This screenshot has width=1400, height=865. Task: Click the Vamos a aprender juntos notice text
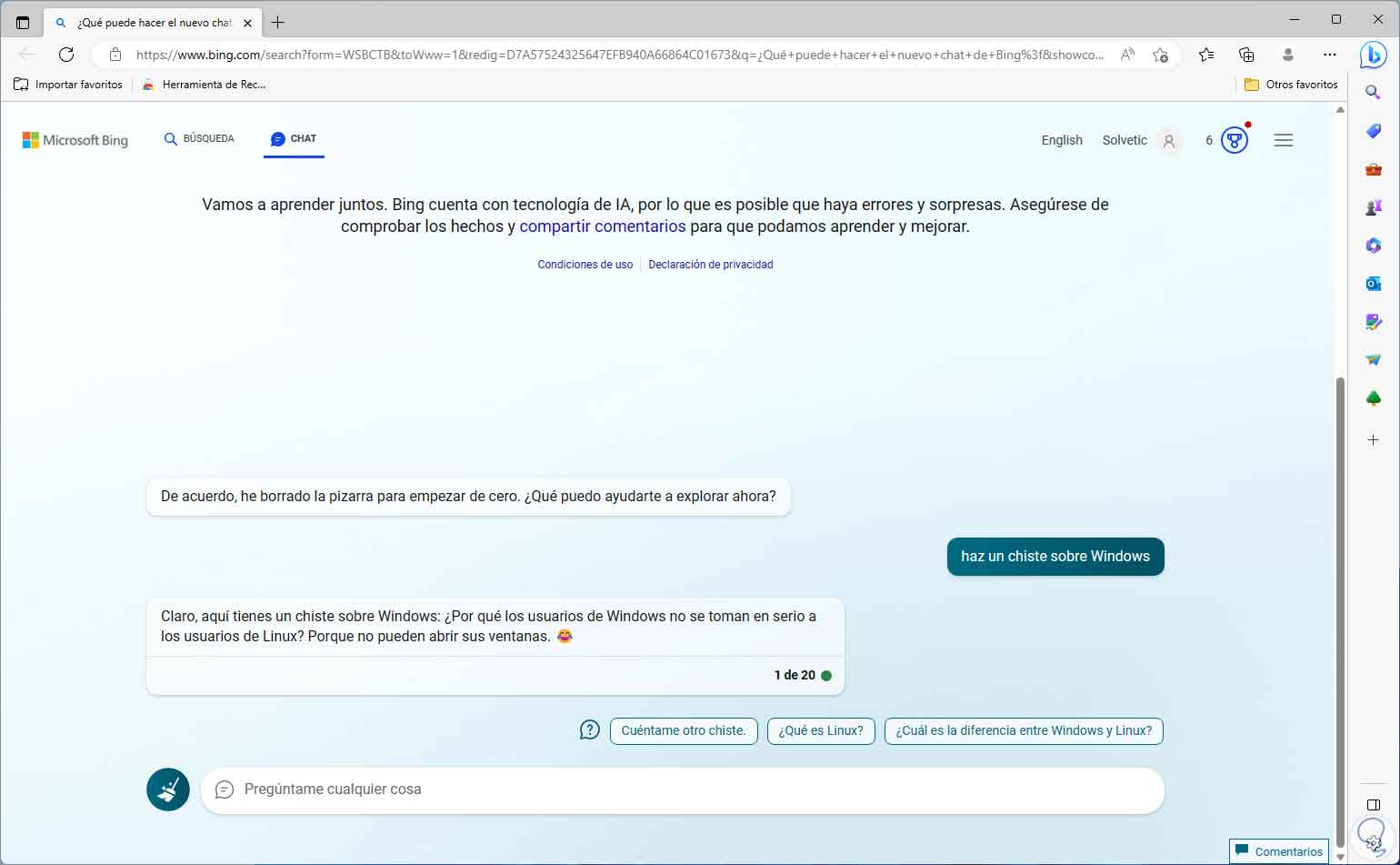pos(655,216)
